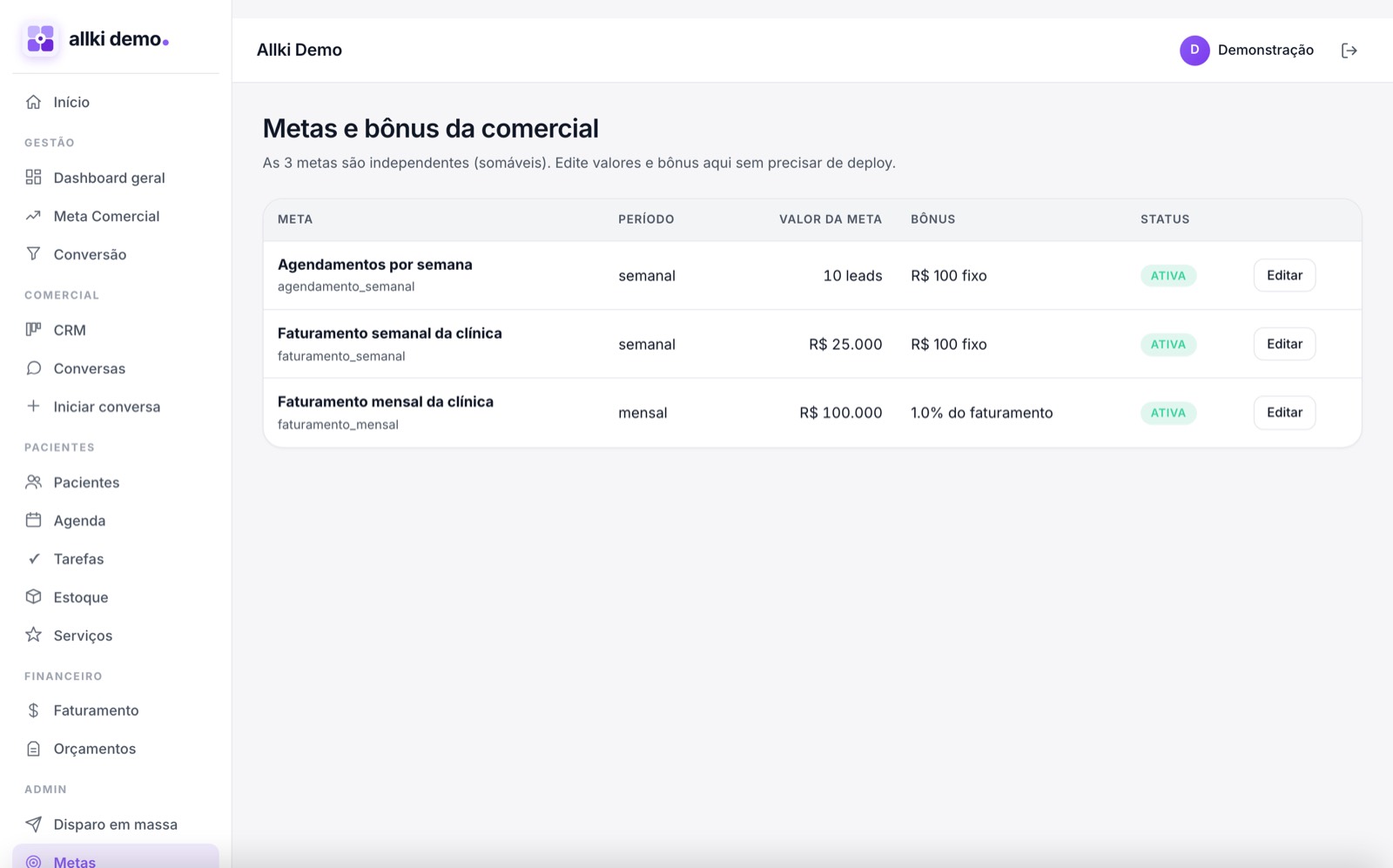1393x868 pixels.
Task: Click the logout icon in header
Action: (x=1349, y=50)
